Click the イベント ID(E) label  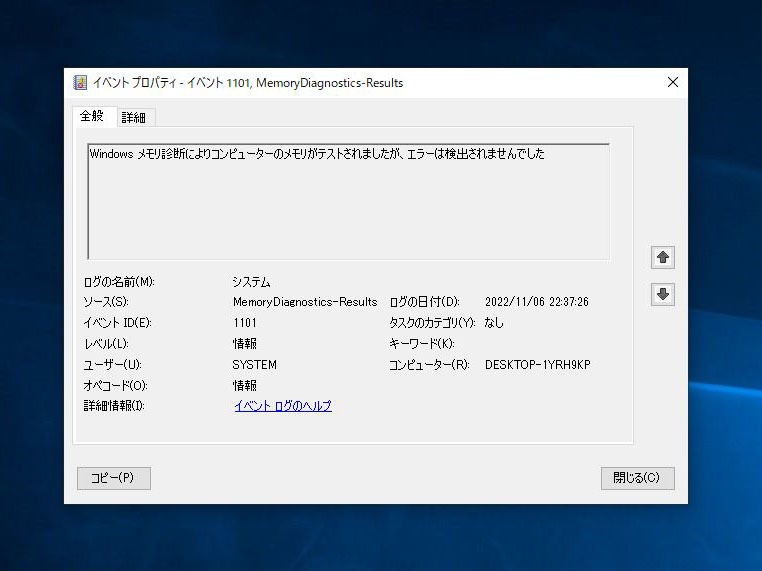tap(118, 323)
